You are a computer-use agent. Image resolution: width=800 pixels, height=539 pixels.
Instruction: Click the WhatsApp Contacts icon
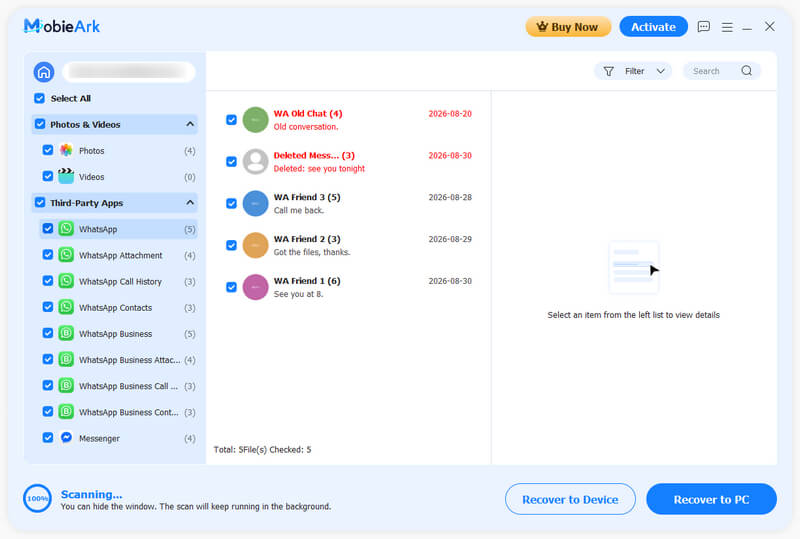[66, 307]
